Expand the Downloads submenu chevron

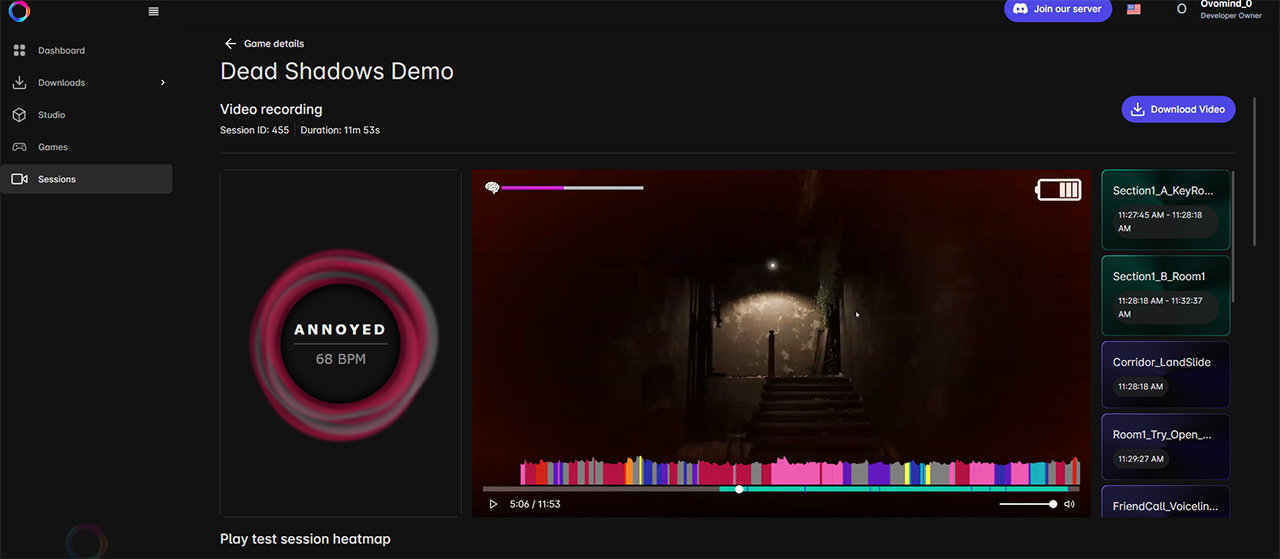163,83
